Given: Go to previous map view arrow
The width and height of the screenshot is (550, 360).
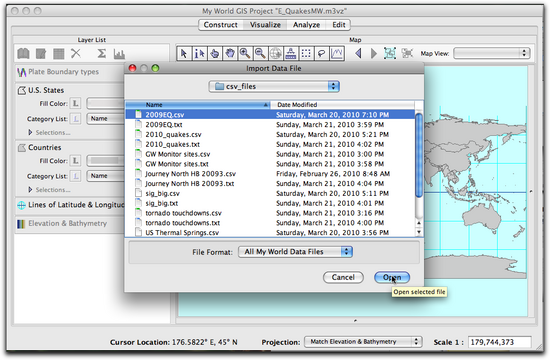Looking at the screenshot, I should (358, 53).
